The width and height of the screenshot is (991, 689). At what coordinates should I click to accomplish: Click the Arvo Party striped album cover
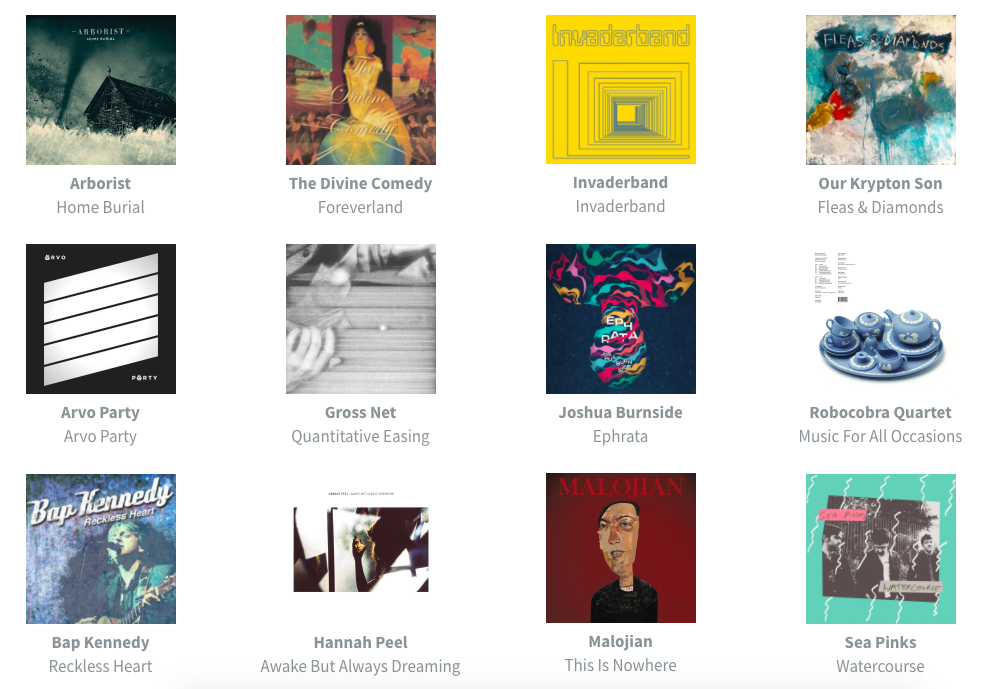click(x=101, y=319)
